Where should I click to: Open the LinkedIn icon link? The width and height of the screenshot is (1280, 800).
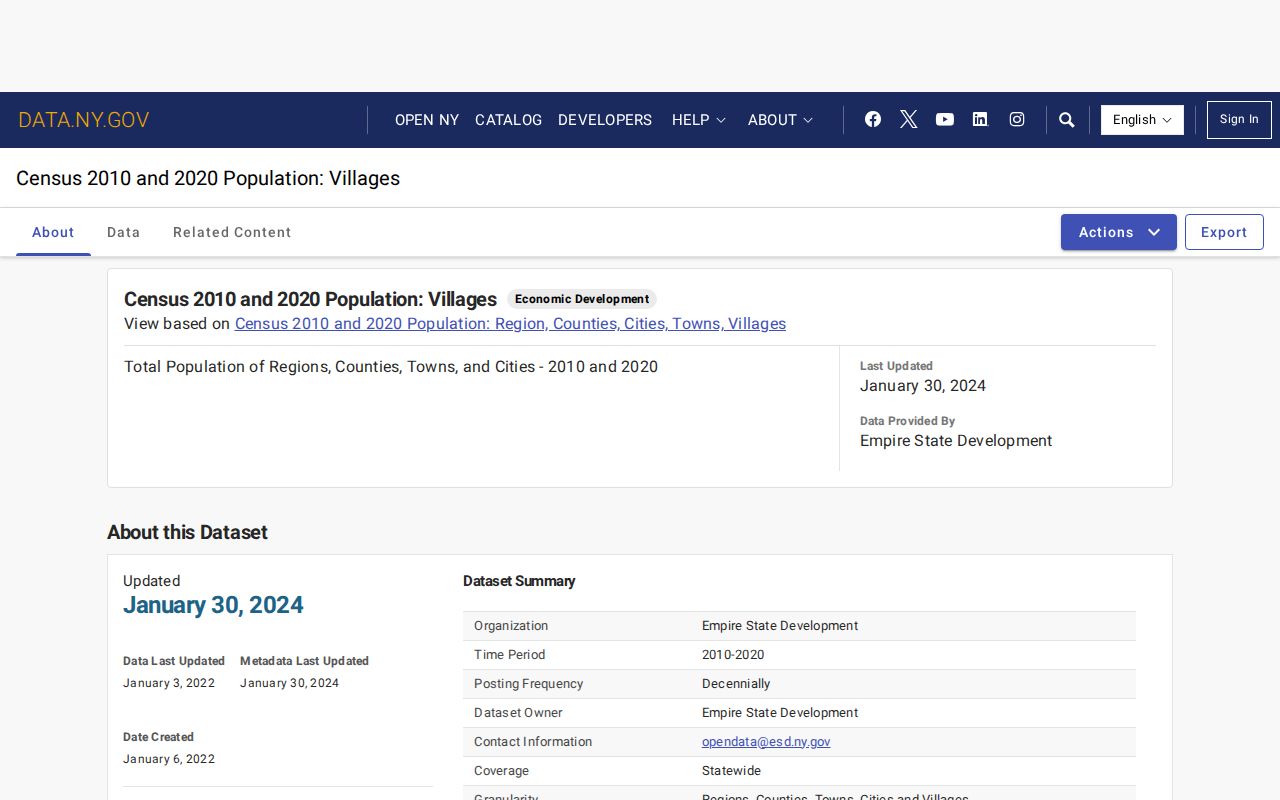click(980, 119)
